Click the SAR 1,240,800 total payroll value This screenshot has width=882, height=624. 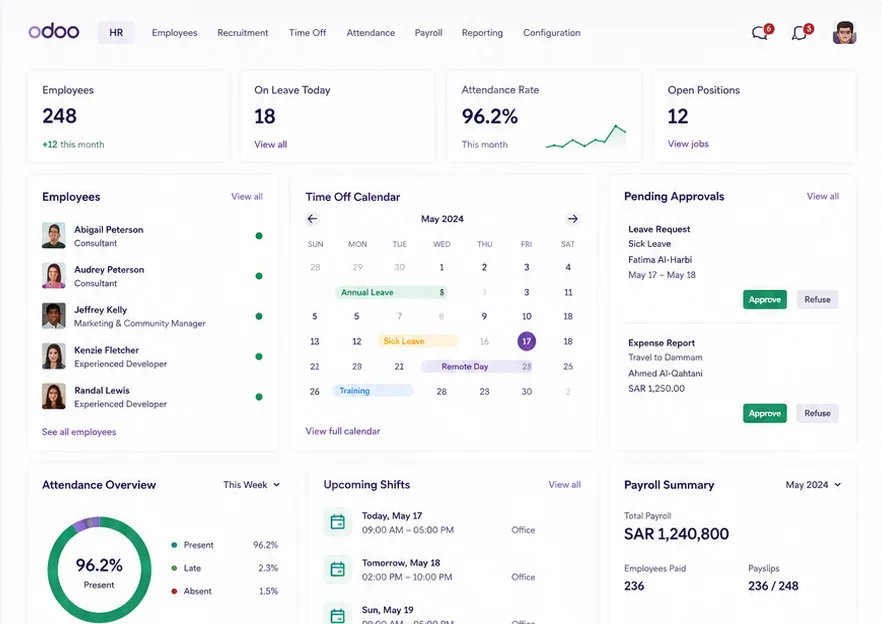coord(676,533)
